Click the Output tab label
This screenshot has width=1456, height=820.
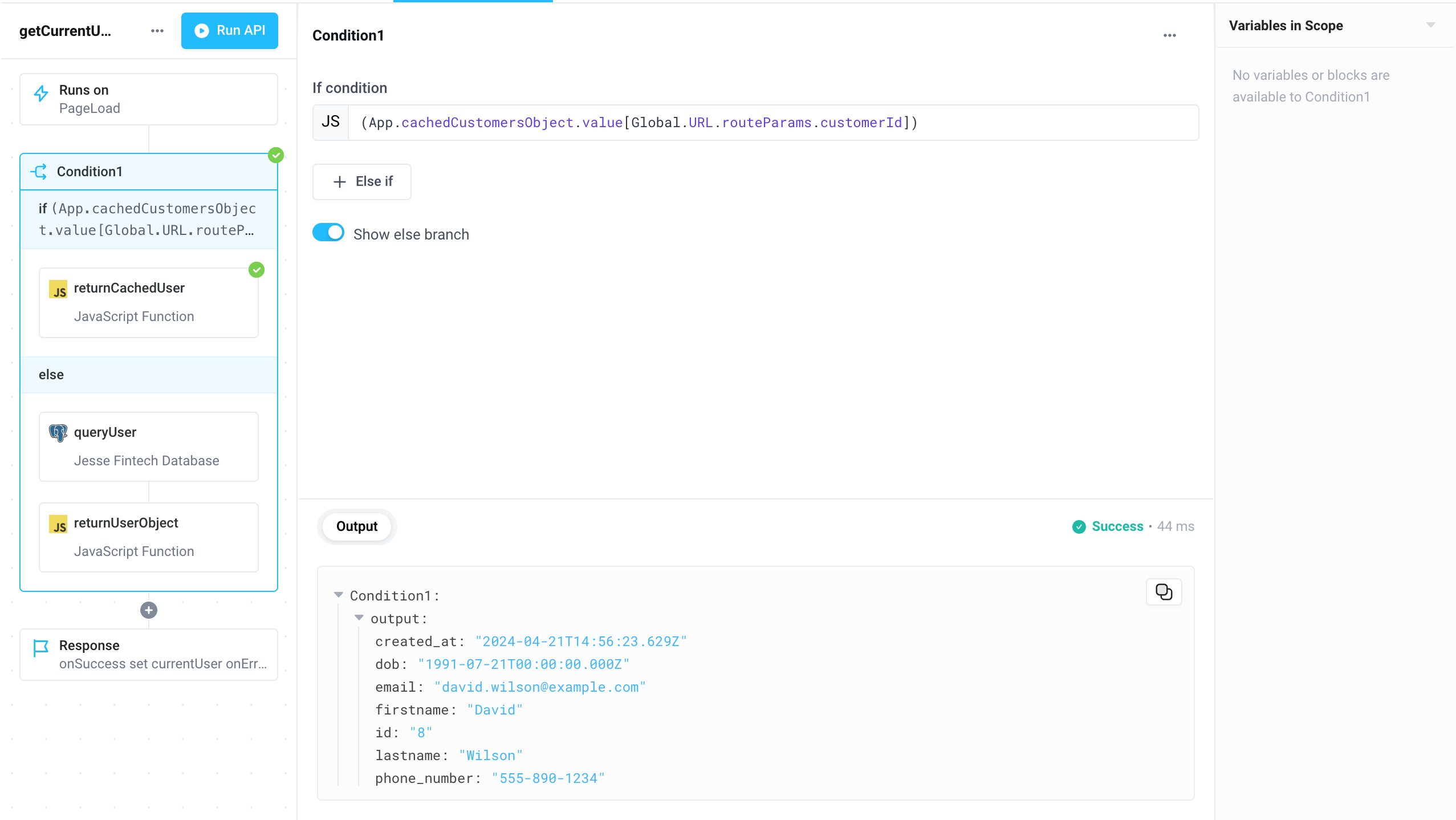357,526
